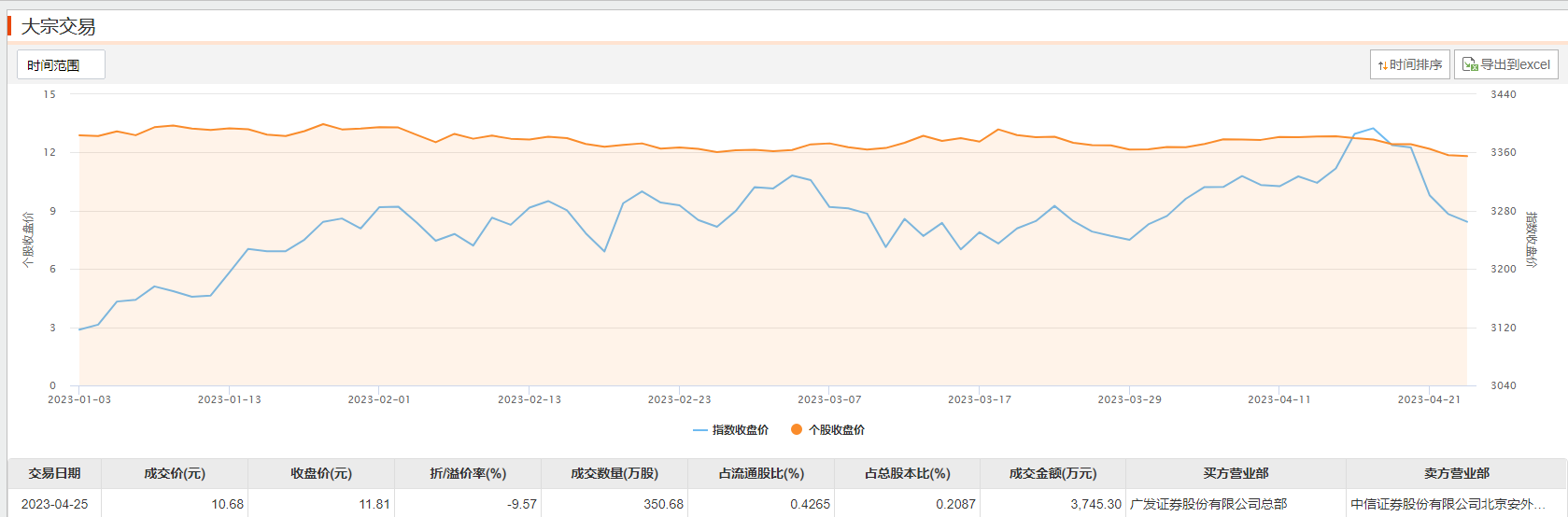This screenshot has width=1568, height=517.
Task: Click the 2023-02-23 x-axis date label
Action: coord(680,399)
